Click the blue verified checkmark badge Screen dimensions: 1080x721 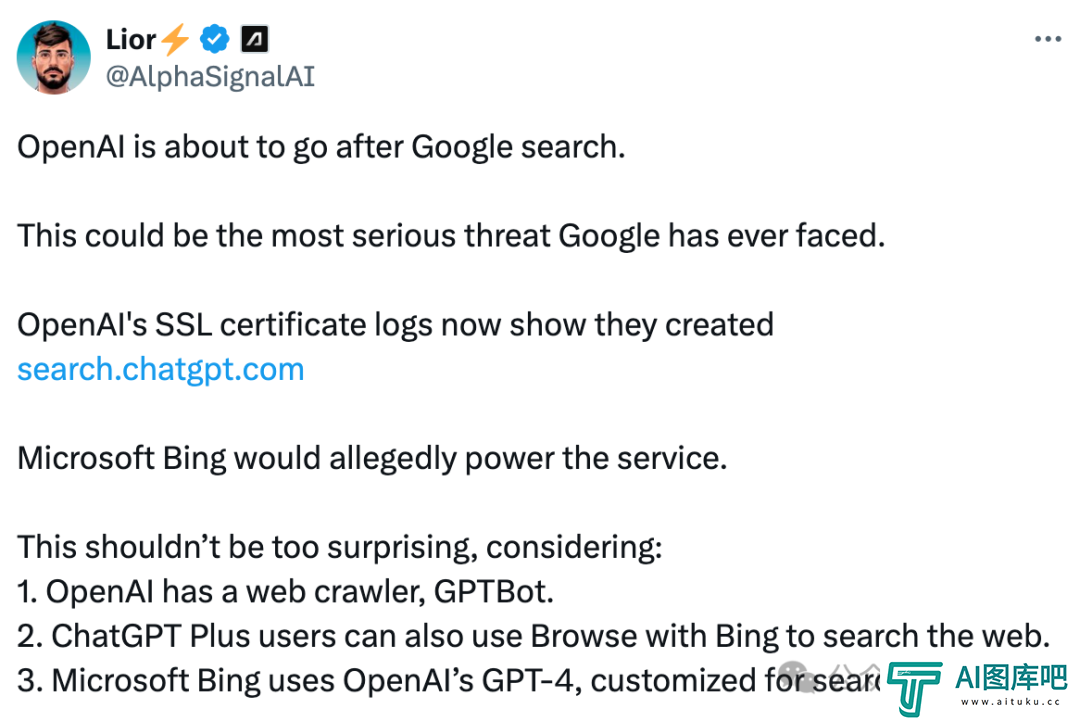pyautogui.click(x=214, y=39)
